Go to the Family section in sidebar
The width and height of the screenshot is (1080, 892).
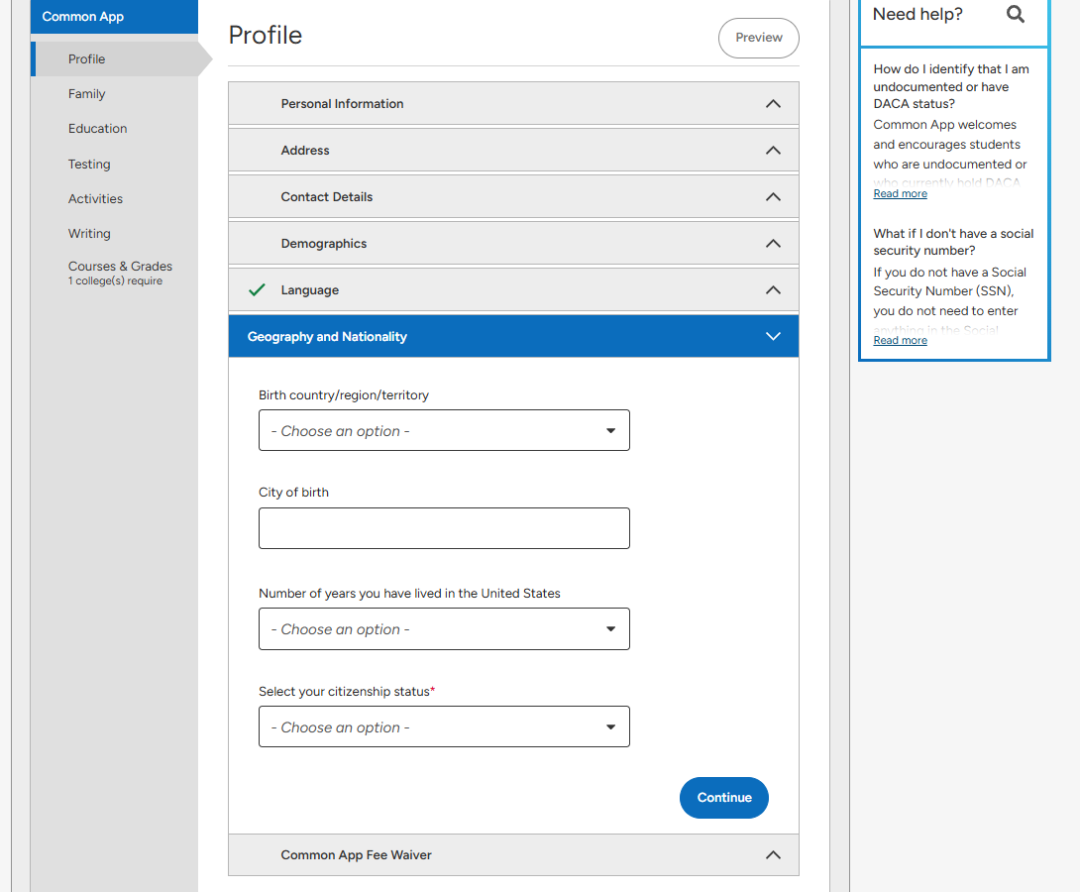(87, 94)
